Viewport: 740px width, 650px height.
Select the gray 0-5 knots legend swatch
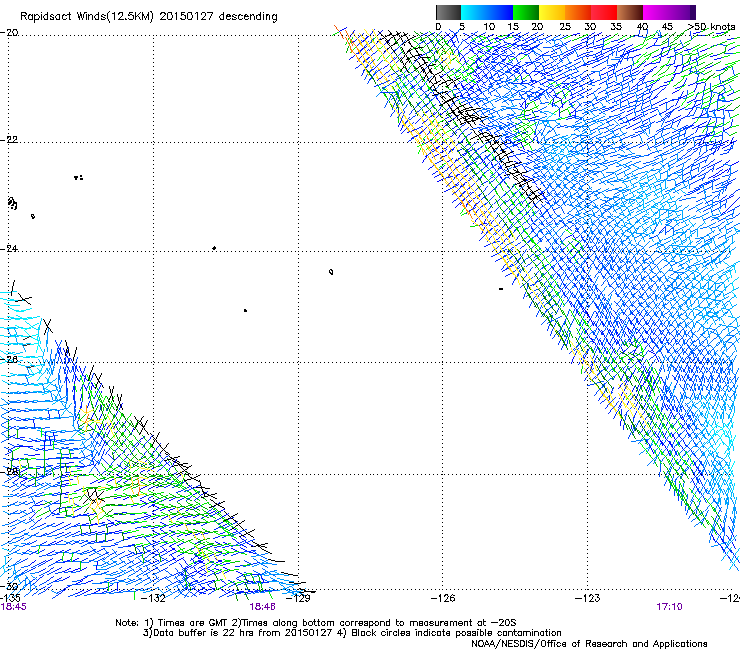[x=448, y=12]
